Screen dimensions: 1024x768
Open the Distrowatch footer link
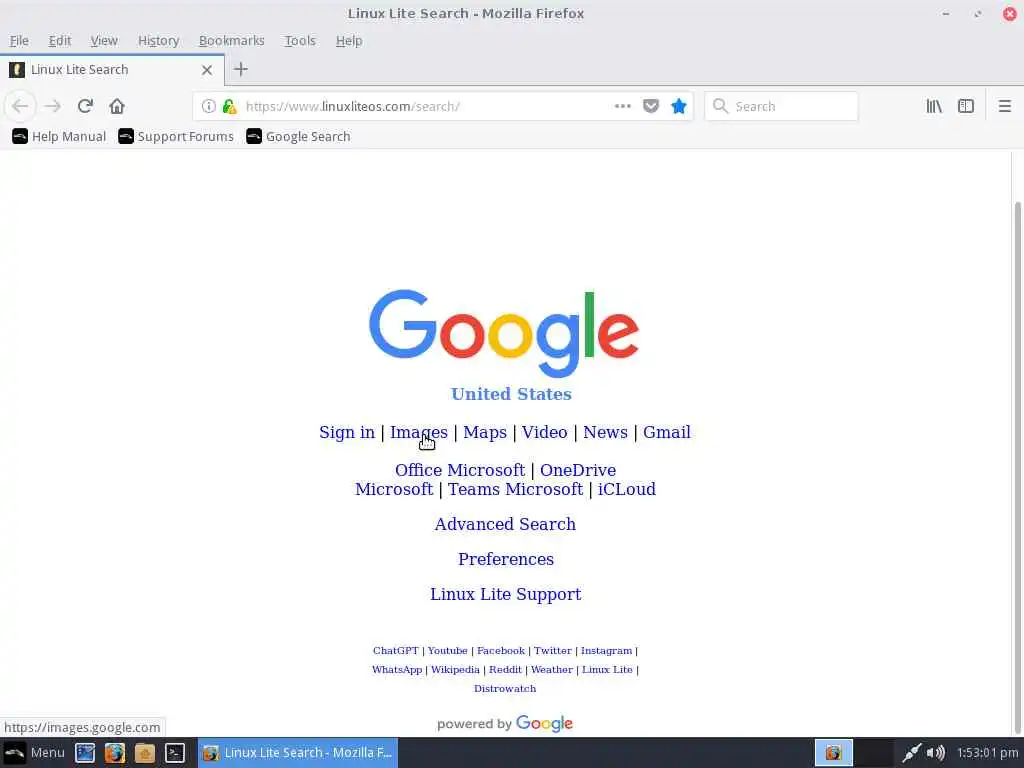click(505, 688)
